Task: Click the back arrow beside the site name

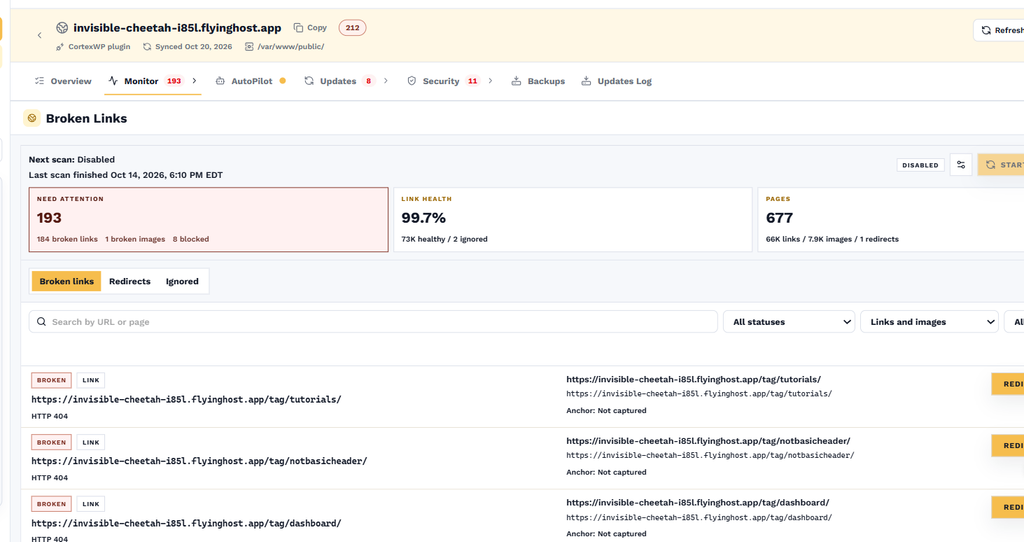Action: tap(39, 35)
